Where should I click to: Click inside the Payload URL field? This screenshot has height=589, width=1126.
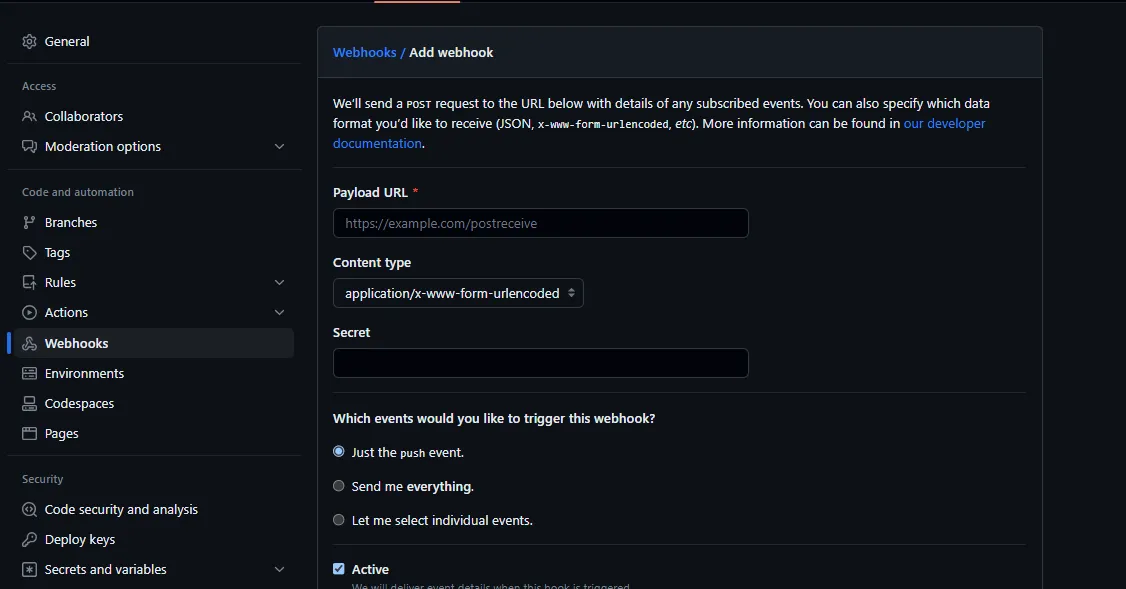click(x=540, y=222)
